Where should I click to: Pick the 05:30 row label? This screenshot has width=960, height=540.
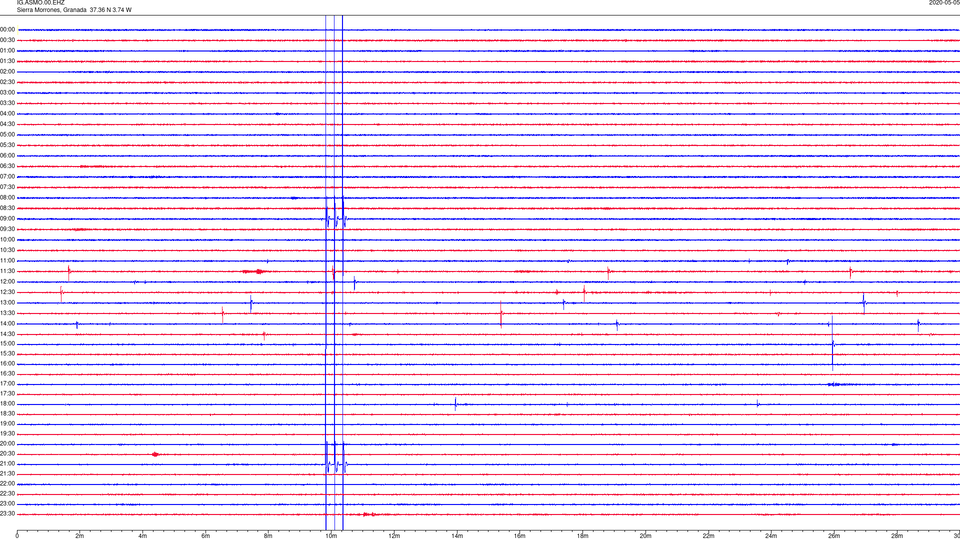click(7, 145)
